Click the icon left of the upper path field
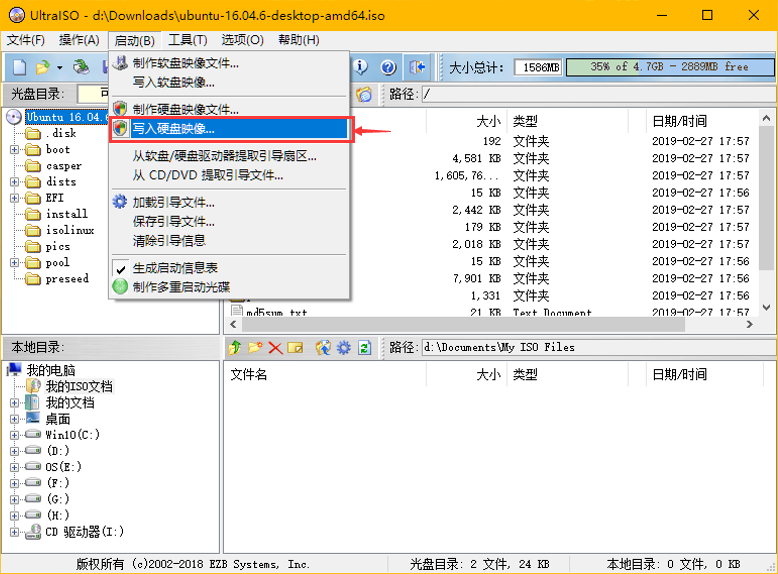This screenshot has width=778, height=574. pos(364,94)
